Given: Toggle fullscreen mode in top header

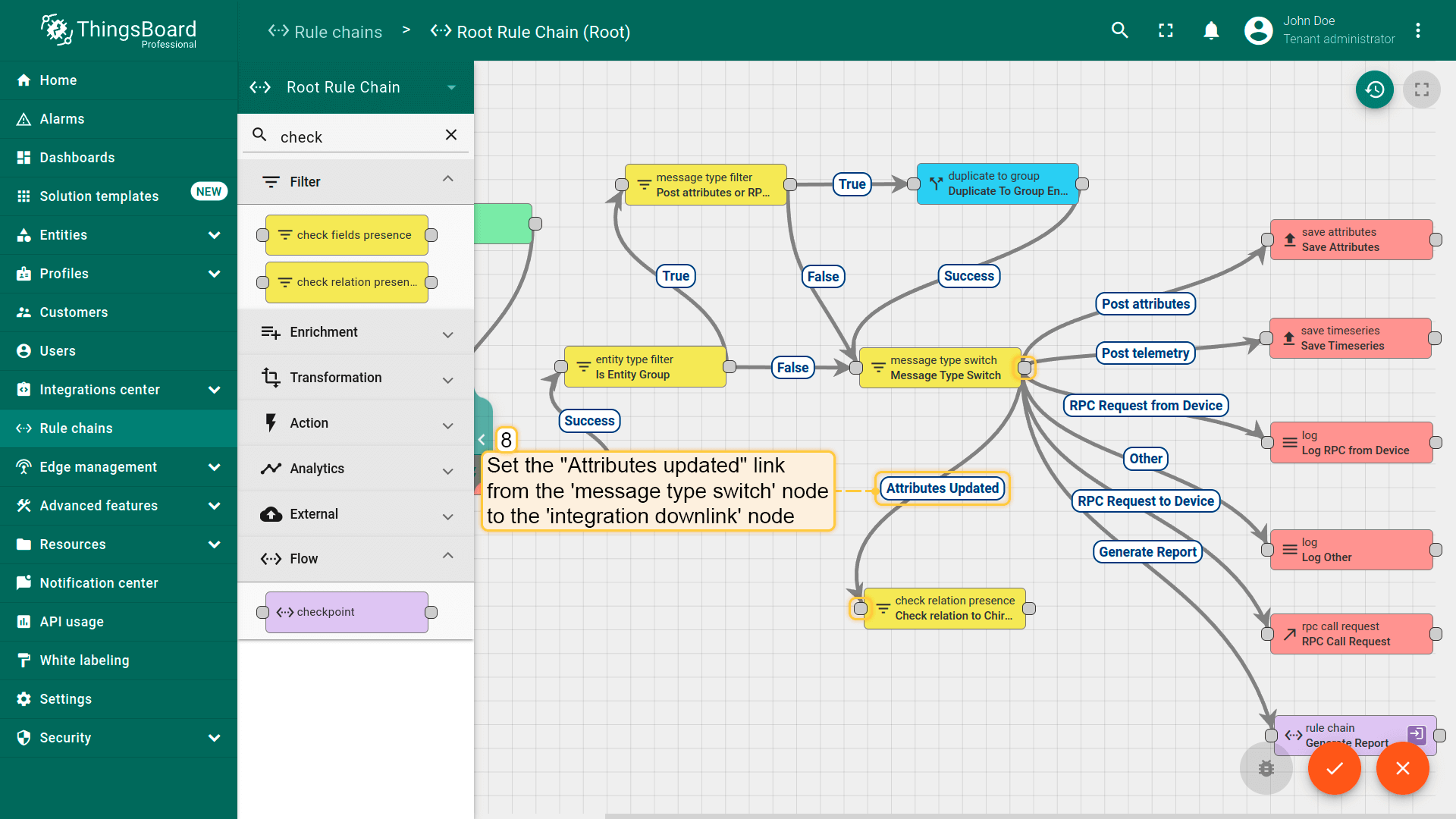Looking at the screenshot, I should point(1166,30).
